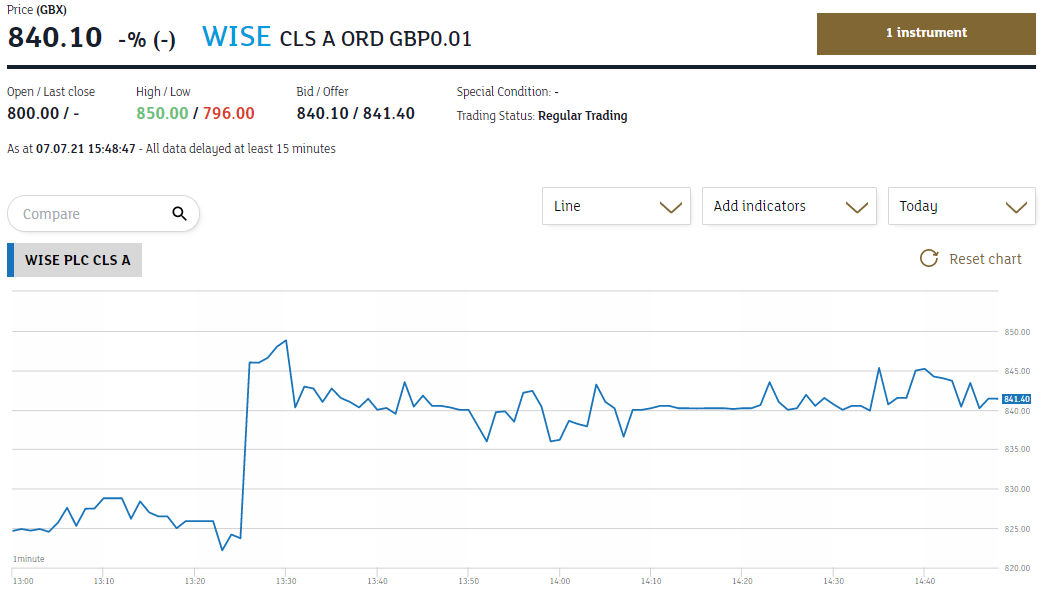The image size is (1064, 599).
Task: Click the 840.10 price value
Action: 54,37
